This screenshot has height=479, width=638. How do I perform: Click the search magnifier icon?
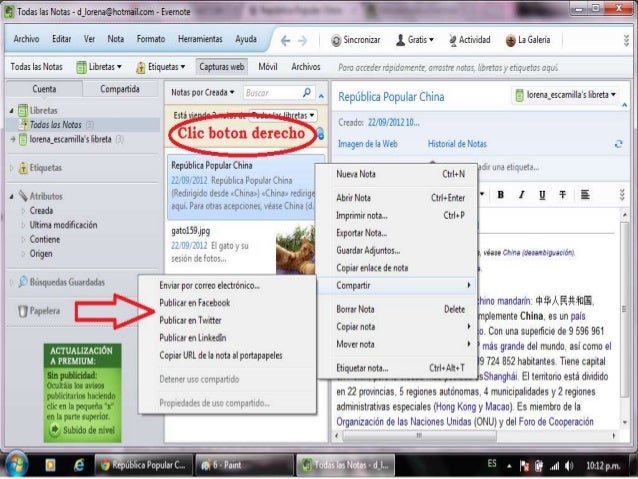point(307,92)
